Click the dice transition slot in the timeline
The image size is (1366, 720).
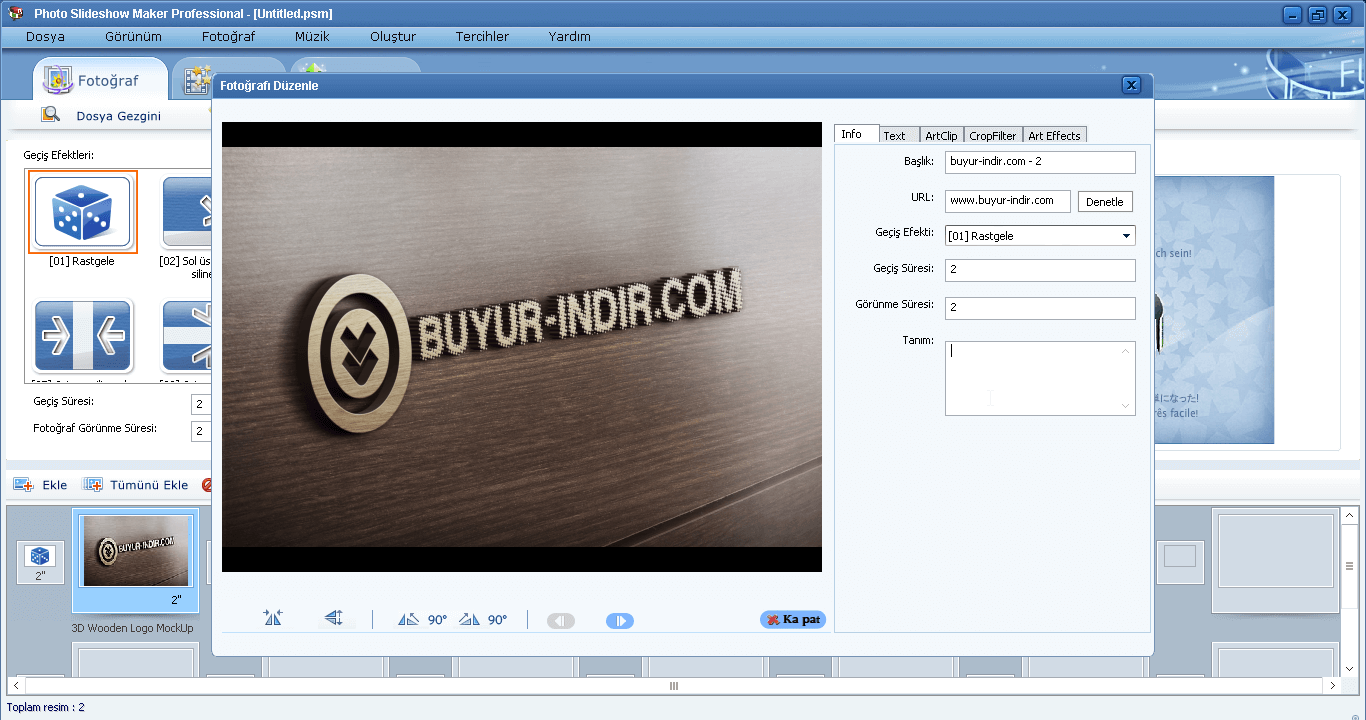click(x=40, y=562)
